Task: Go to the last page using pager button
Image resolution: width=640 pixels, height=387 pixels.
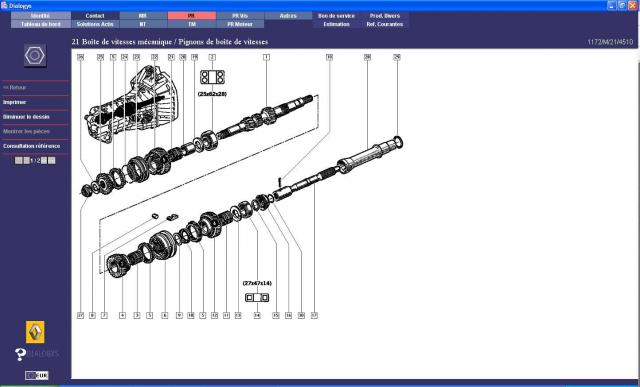Action: 52,160
